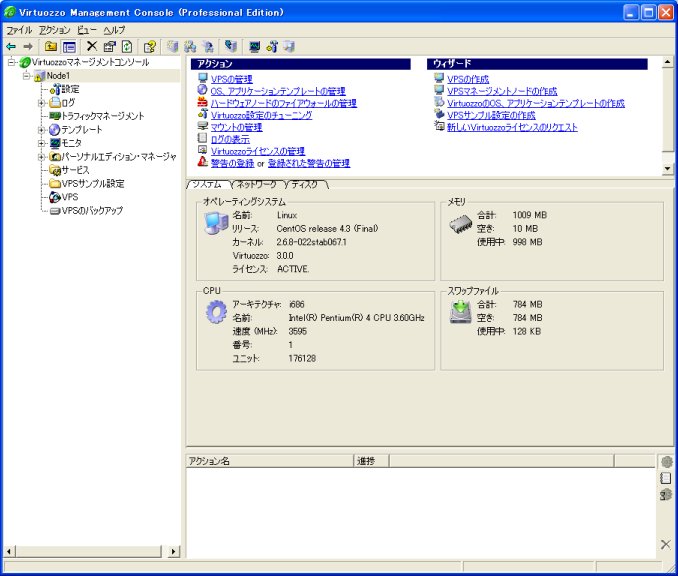Open the properties toolbar icon
This screenshot has height=576, width=678.
[110, 46]
